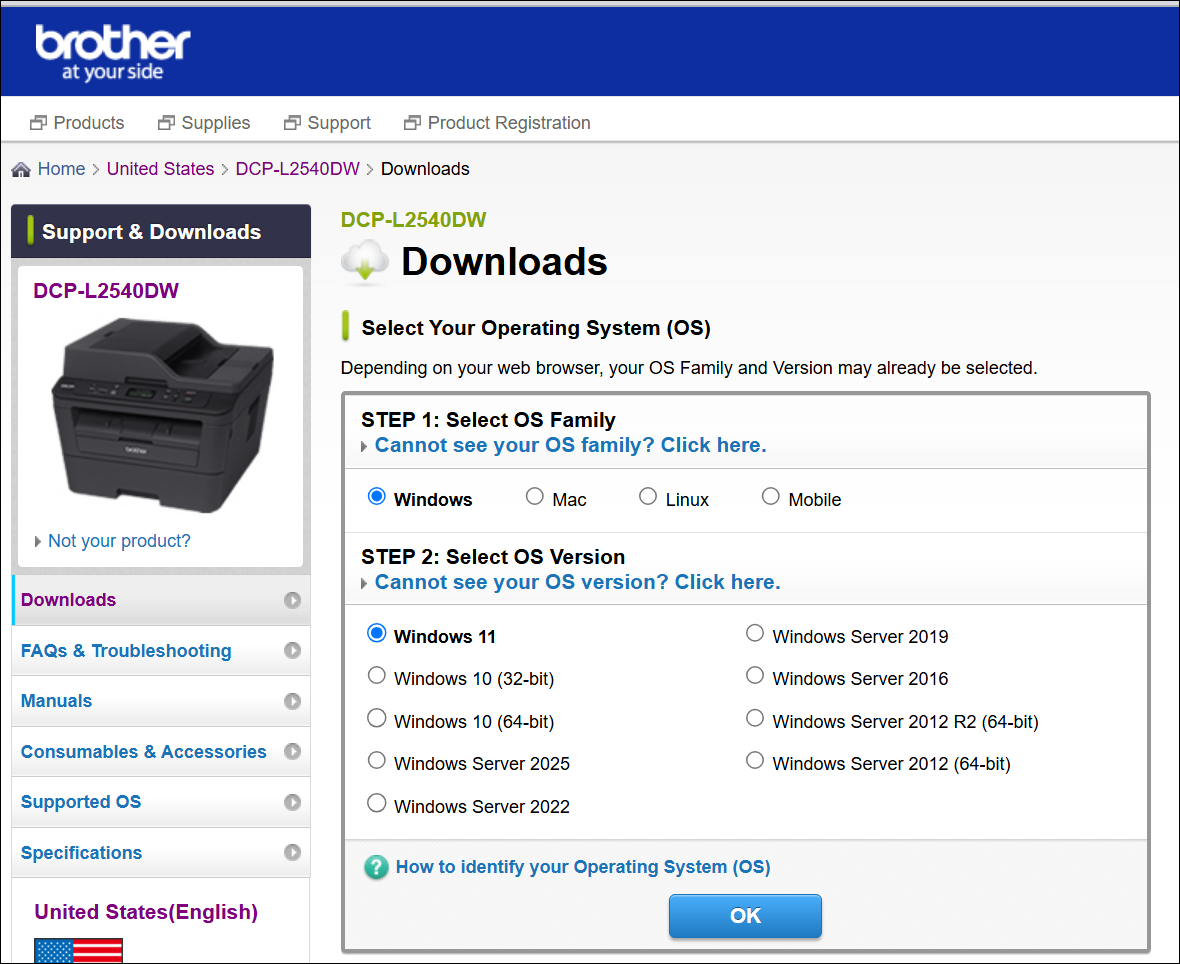The height and width of the screenshot is (964, 1180).
Task: Click the green DCP-L2540DW heading above Downloads
Action: click(413, 220)
